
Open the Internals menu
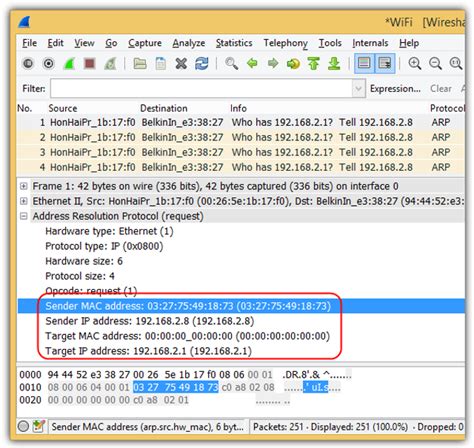click(x=370, y=43)
